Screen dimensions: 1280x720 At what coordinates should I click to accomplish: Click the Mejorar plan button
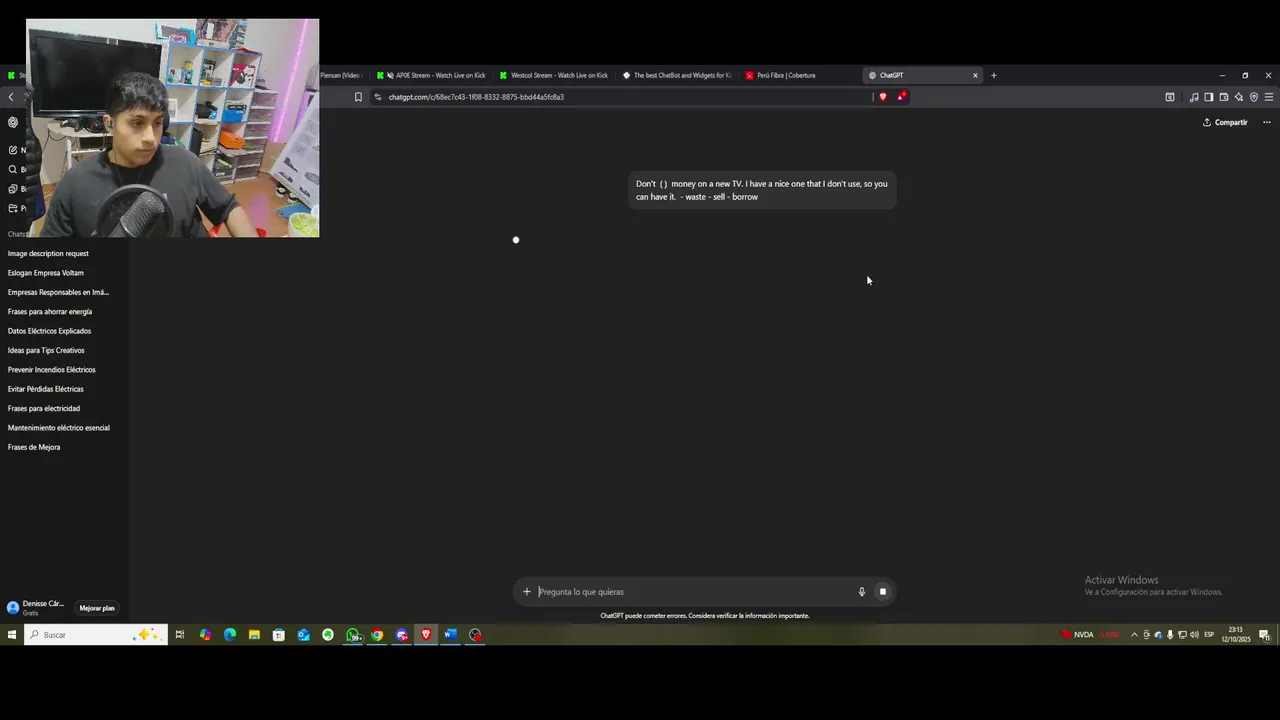[x=97, y=608]
